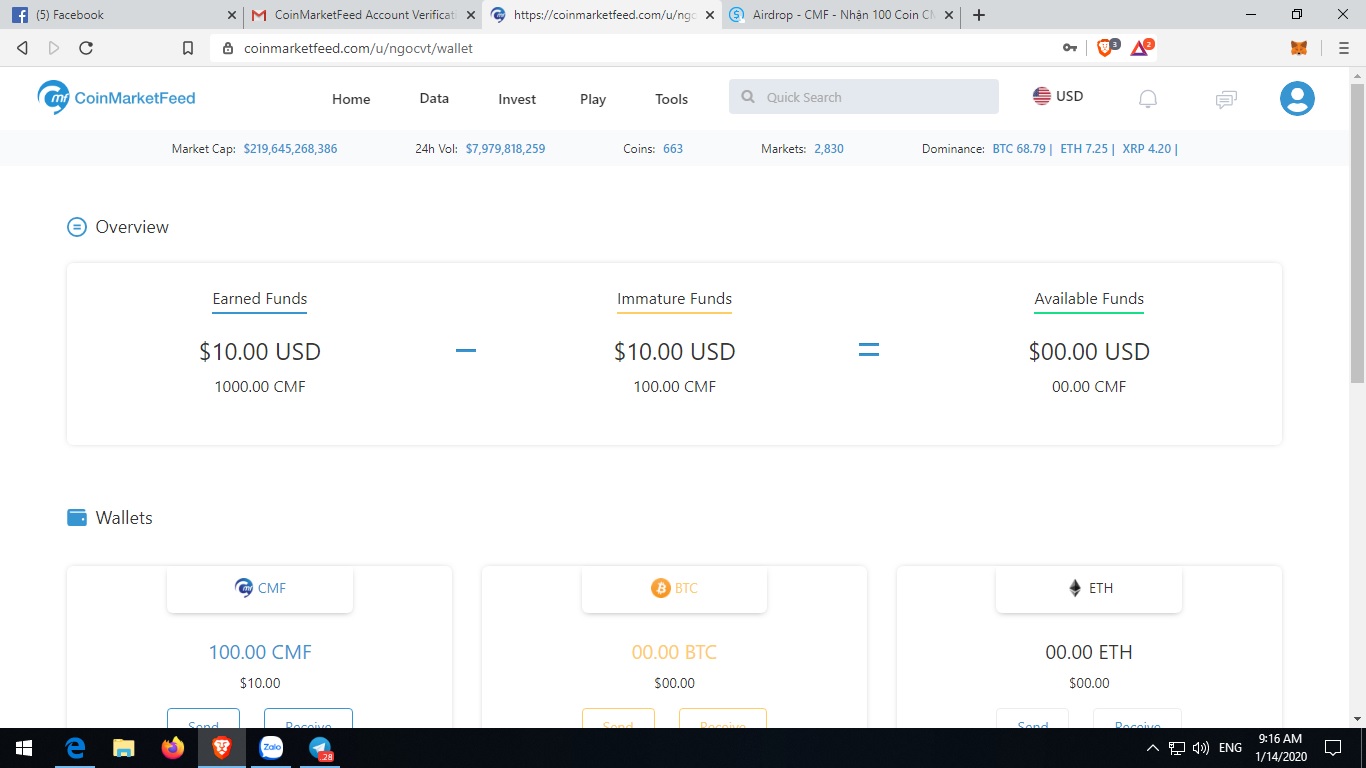1366x768 pixels.
Task: Click the browser back arrow
Action: 22,48
